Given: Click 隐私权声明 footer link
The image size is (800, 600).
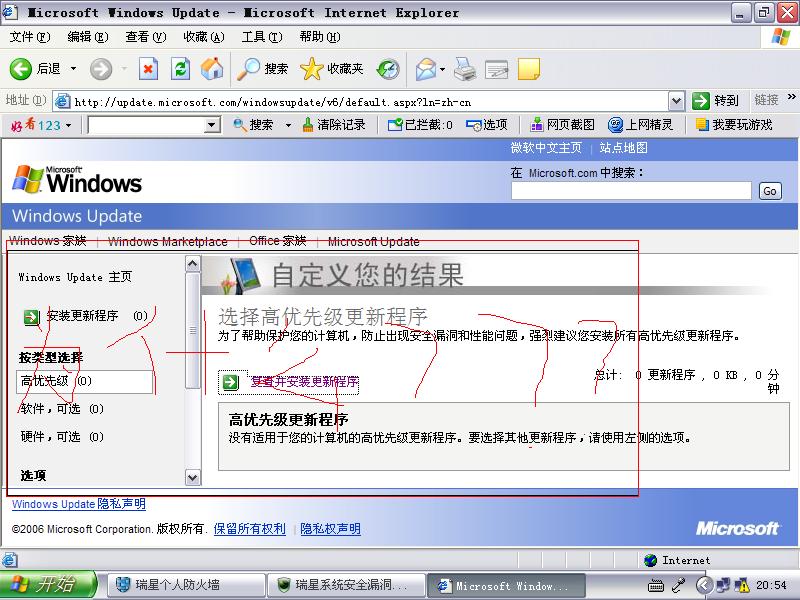Looking at the screenshot, I should [x=330, y=529].
